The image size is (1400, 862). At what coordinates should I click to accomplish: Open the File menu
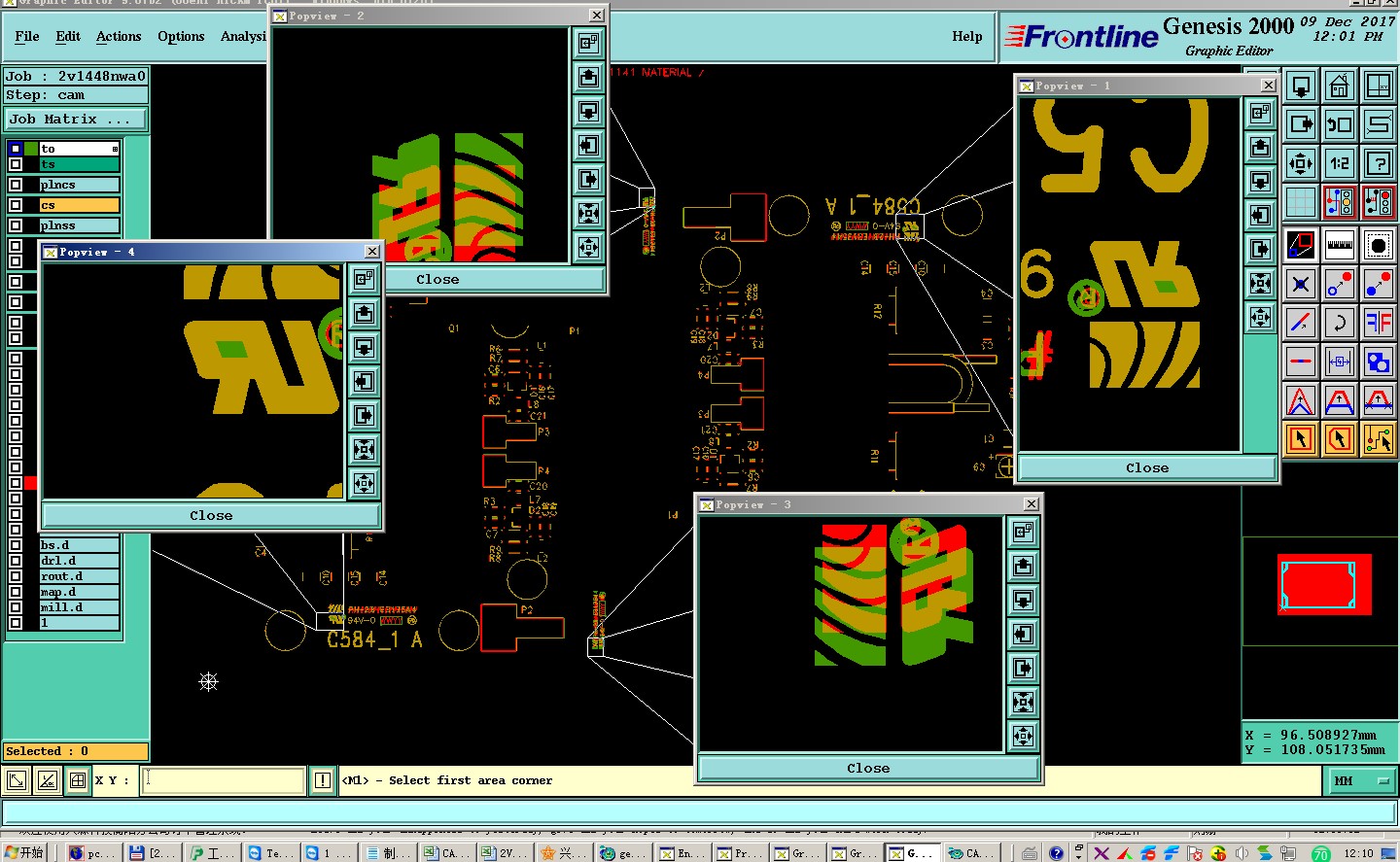[x=27, y=36]
